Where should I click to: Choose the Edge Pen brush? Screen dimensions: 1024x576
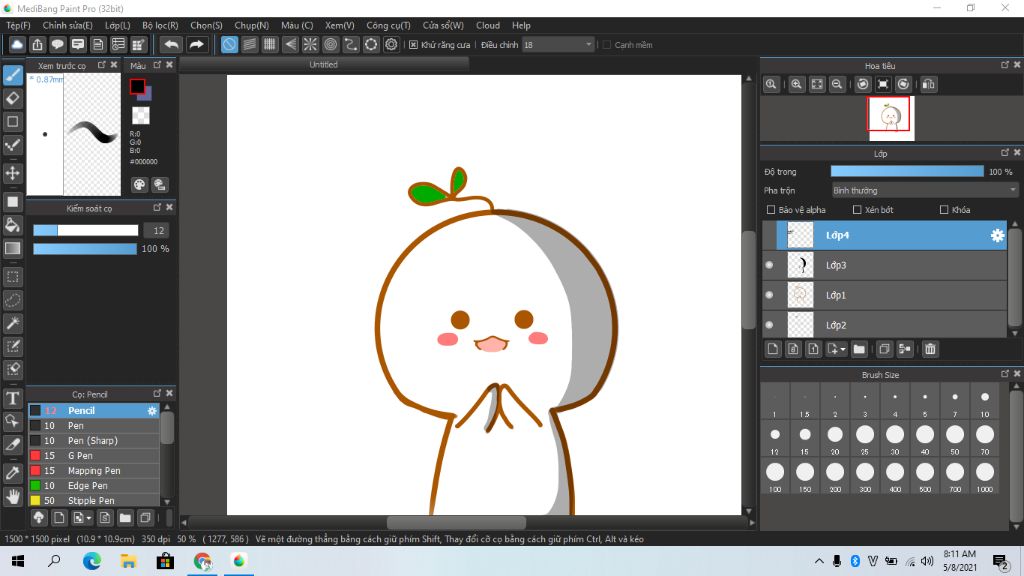pos(94,486)
